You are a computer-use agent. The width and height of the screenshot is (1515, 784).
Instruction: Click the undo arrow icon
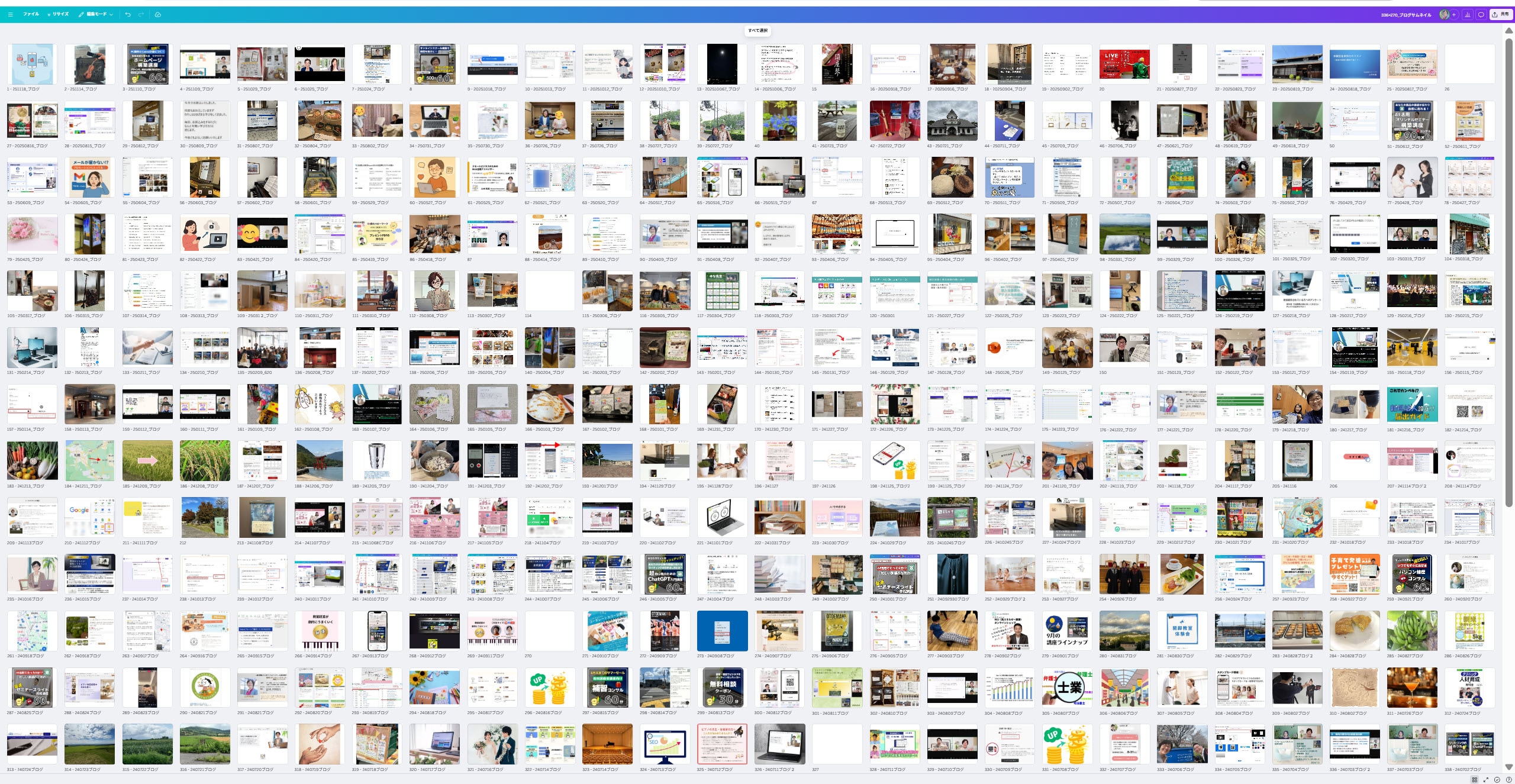coord(128,14)
